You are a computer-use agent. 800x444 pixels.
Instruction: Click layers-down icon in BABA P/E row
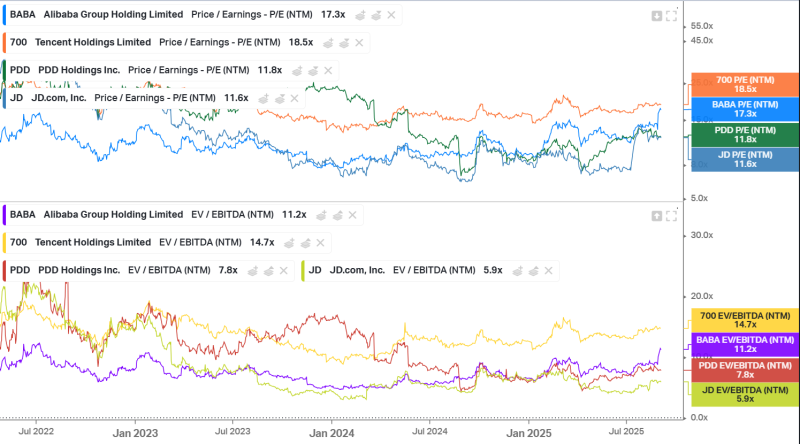(376, 15)
